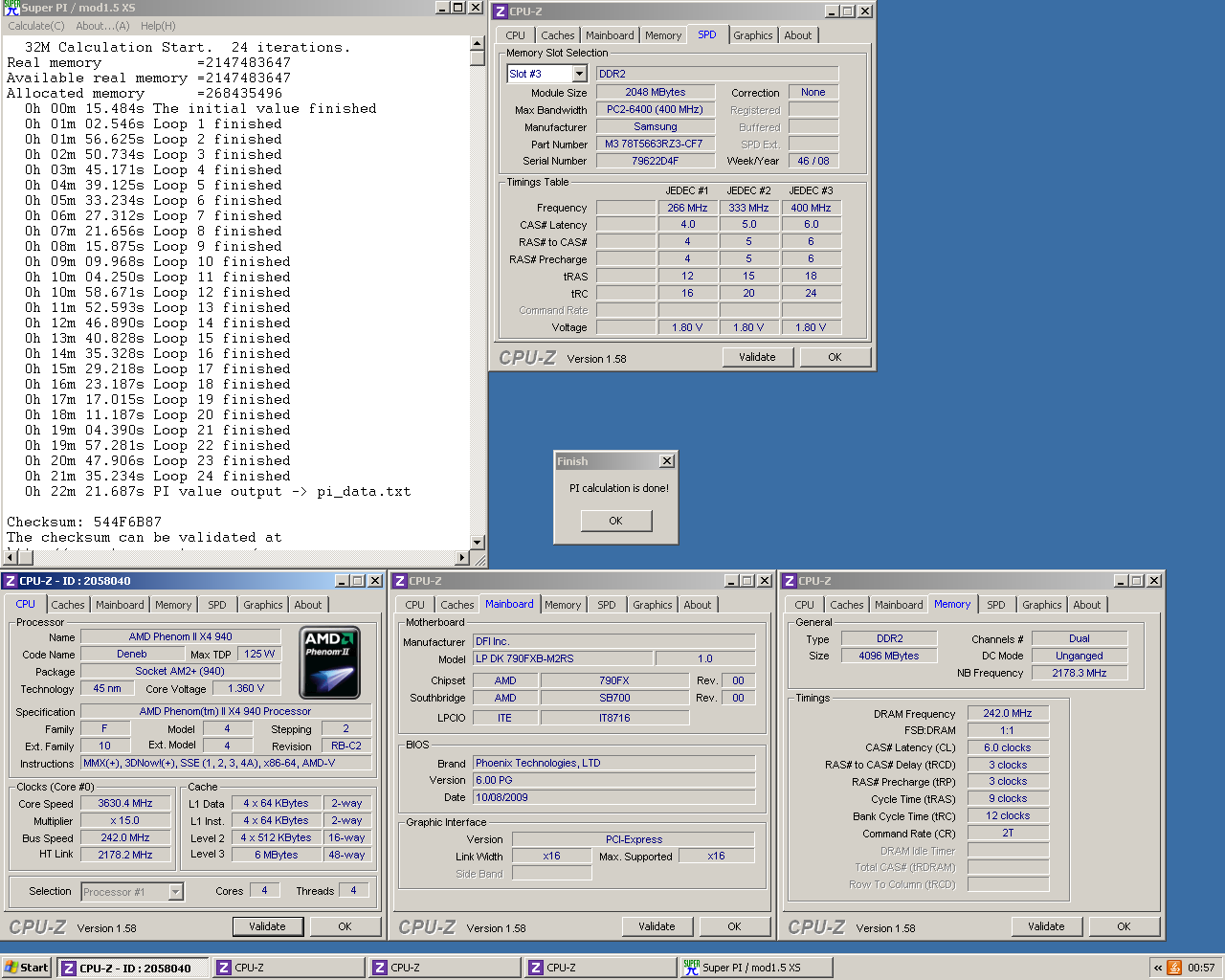Image resolution: width=1225 pixels, height=980 pixels.
Task: Click the Mainboard model LP DK 790FXB-M2RS field
Action: 563,658
